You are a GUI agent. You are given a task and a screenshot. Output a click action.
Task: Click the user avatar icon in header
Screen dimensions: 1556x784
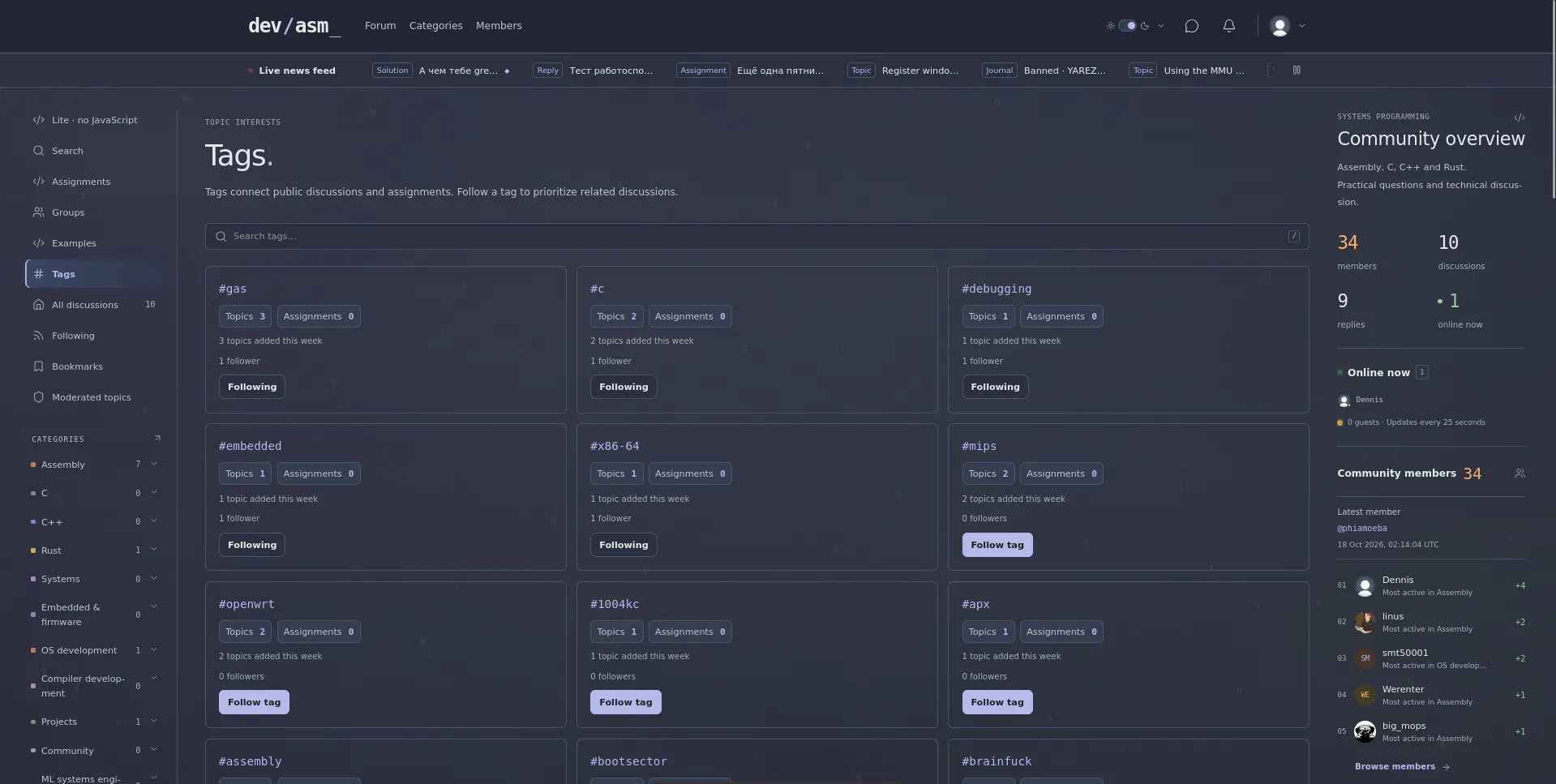coord(1280,26)
